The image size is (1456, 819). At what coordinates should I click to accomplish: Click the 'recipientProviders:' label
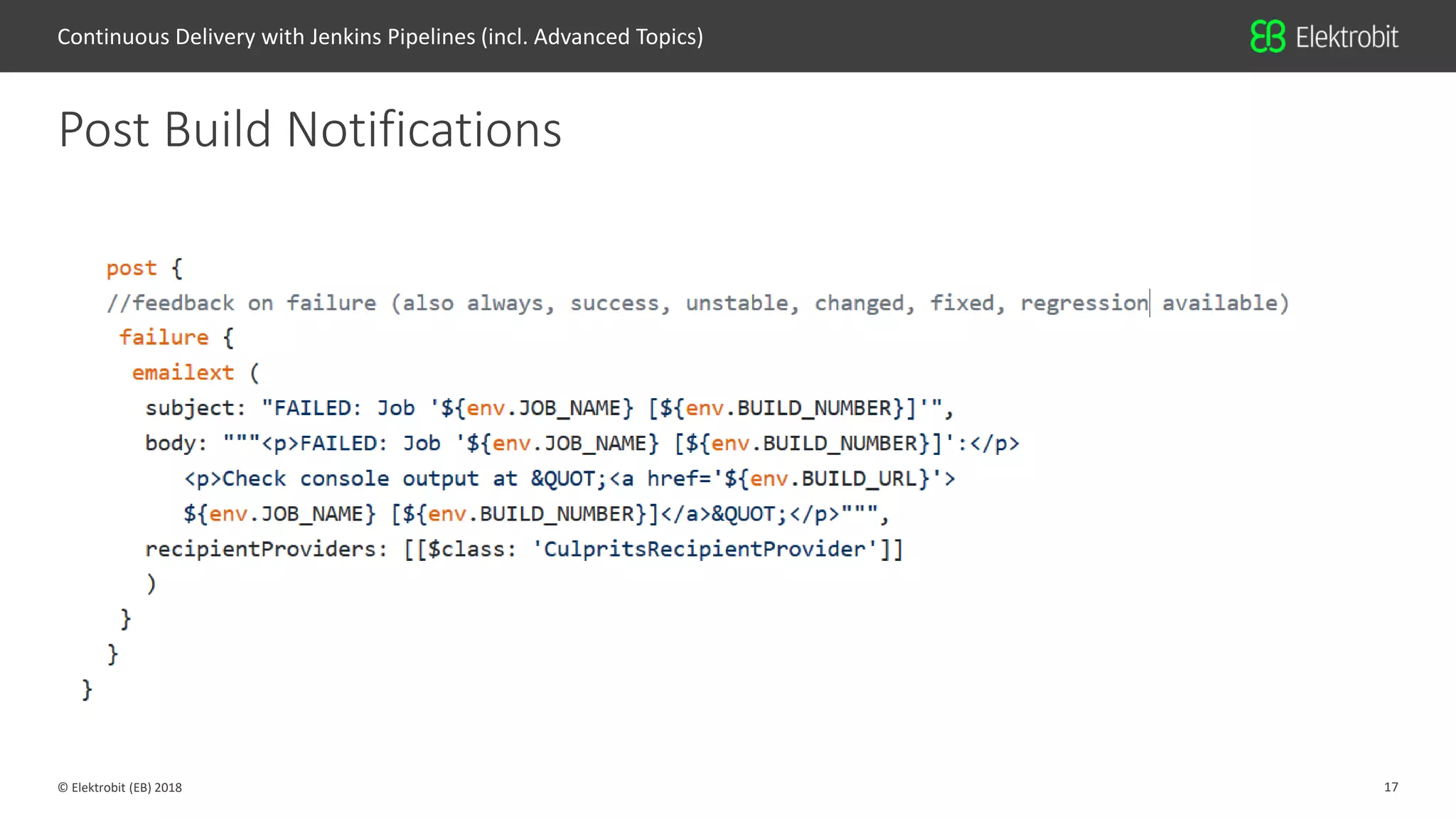pyautogui.click(x=266, y=549)
